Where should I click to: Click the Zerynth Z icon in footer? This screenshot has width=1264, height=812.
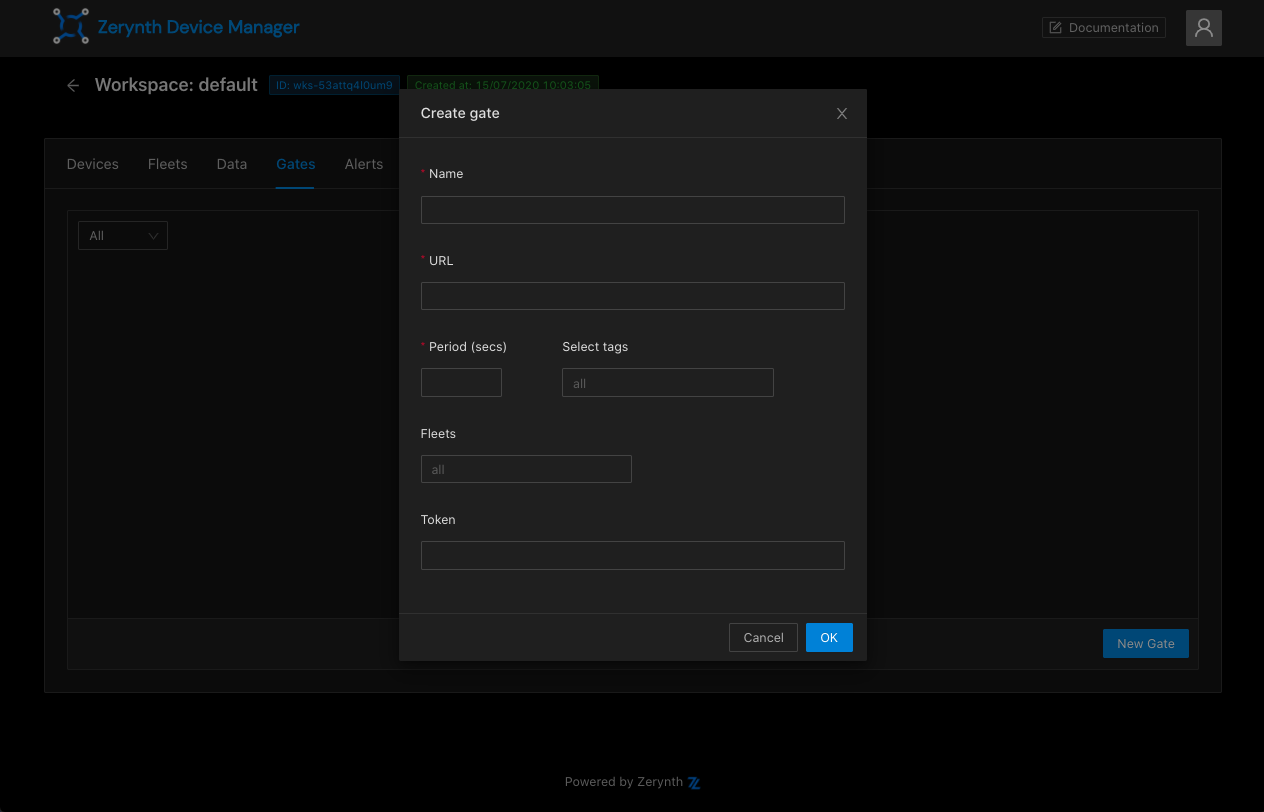pos(694,783)
